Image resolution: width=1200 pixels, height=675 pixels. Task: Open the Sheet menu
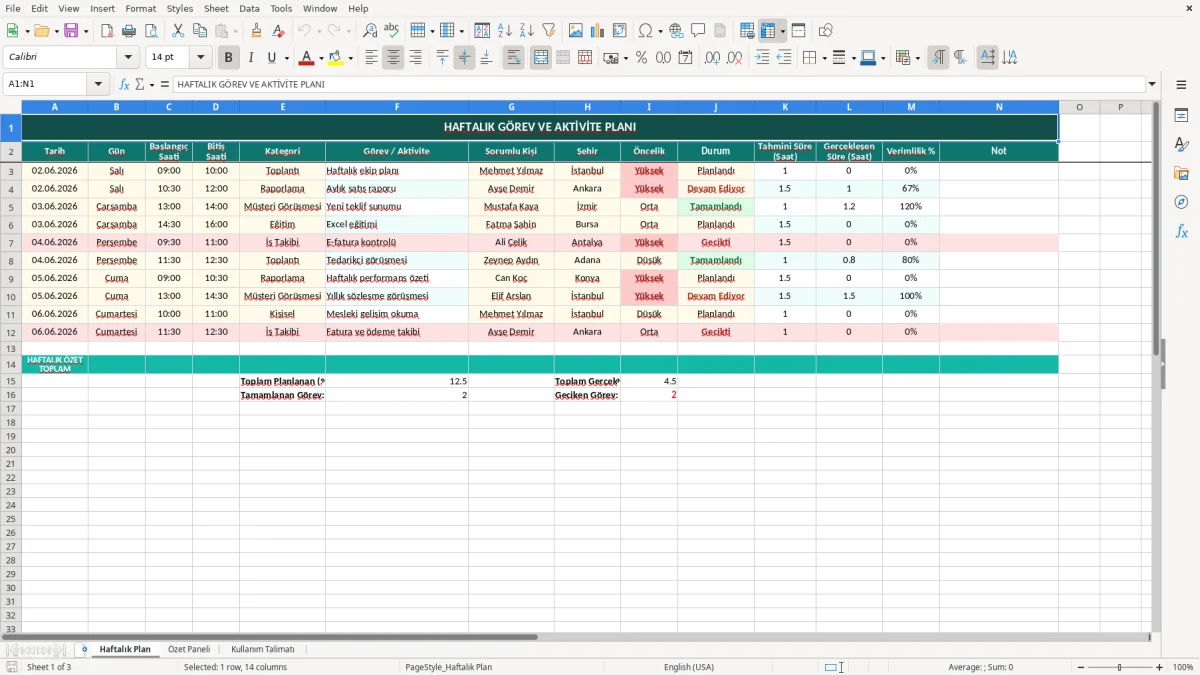click(216, 8)
